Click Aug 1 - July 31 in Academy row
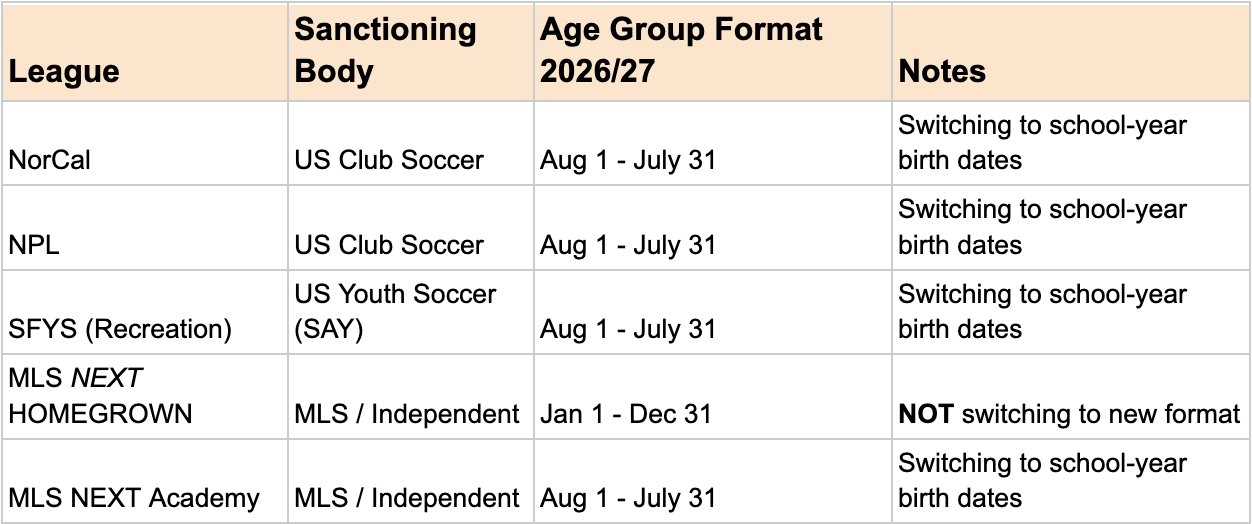Viewport: 1252px width, 524px height. coord(713,481)
